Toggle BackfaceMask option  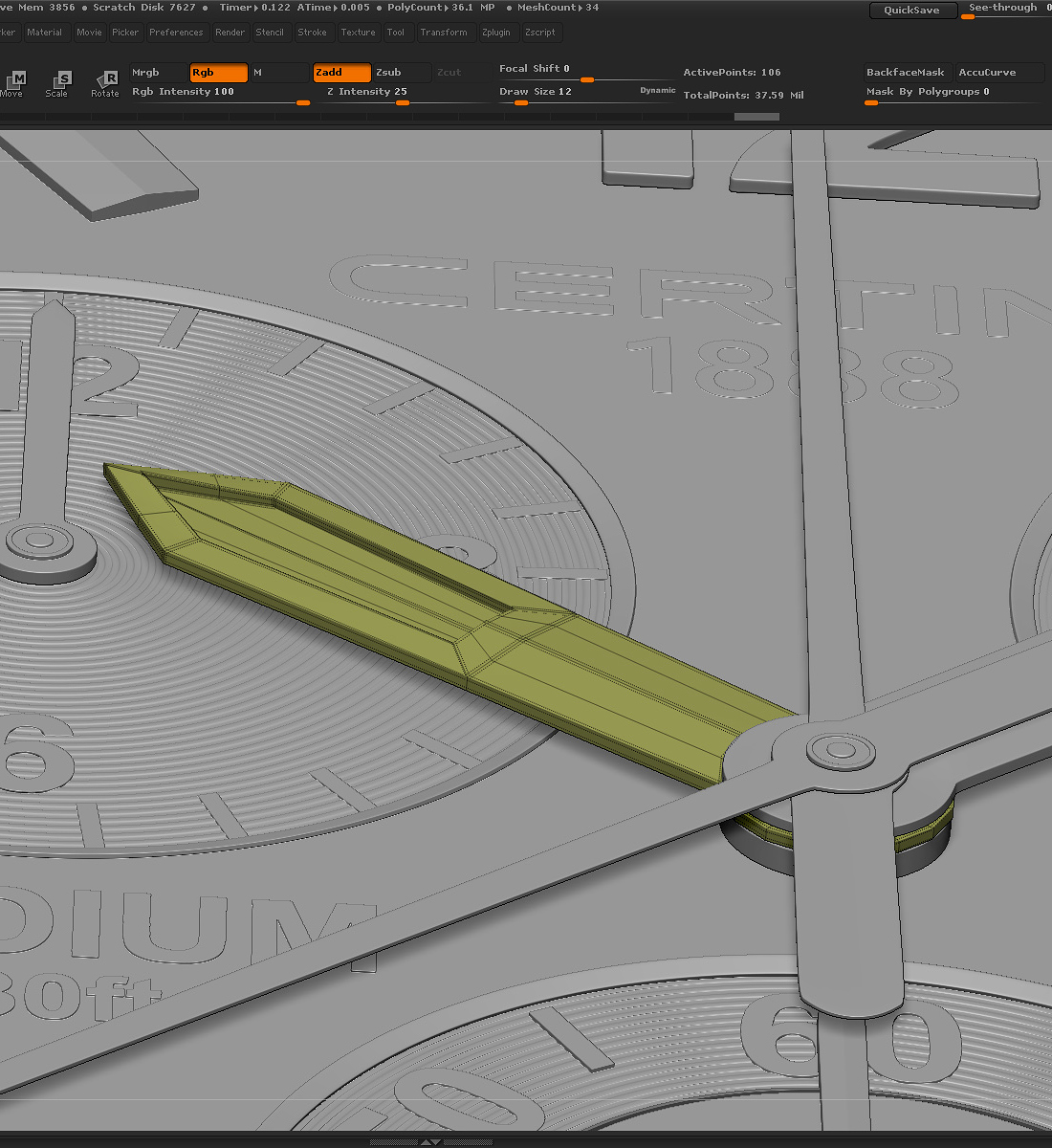[907, 73]
